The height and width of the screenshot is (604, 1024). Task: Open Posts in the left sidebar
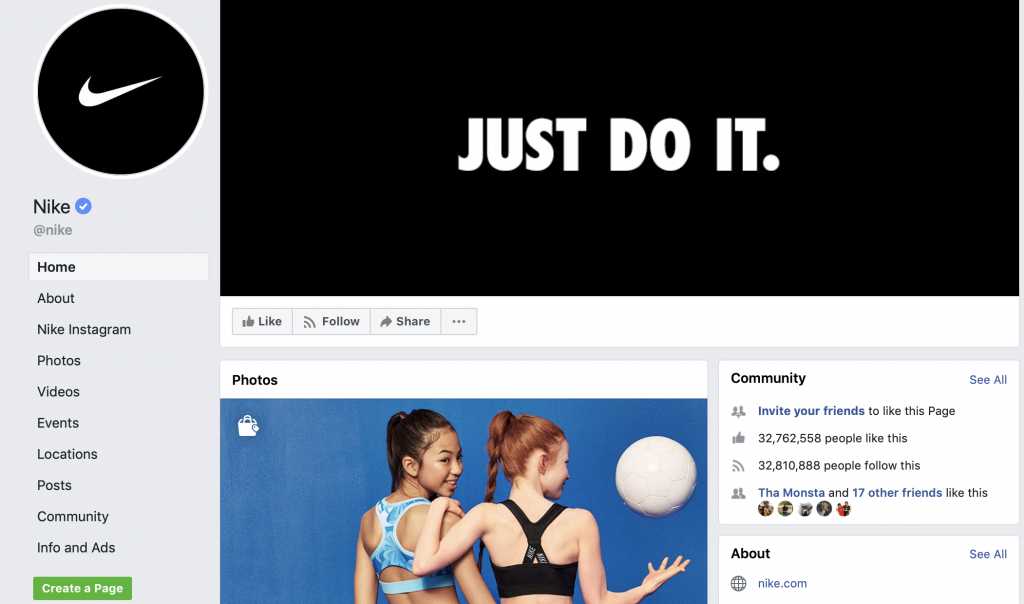tap(54, 485)
